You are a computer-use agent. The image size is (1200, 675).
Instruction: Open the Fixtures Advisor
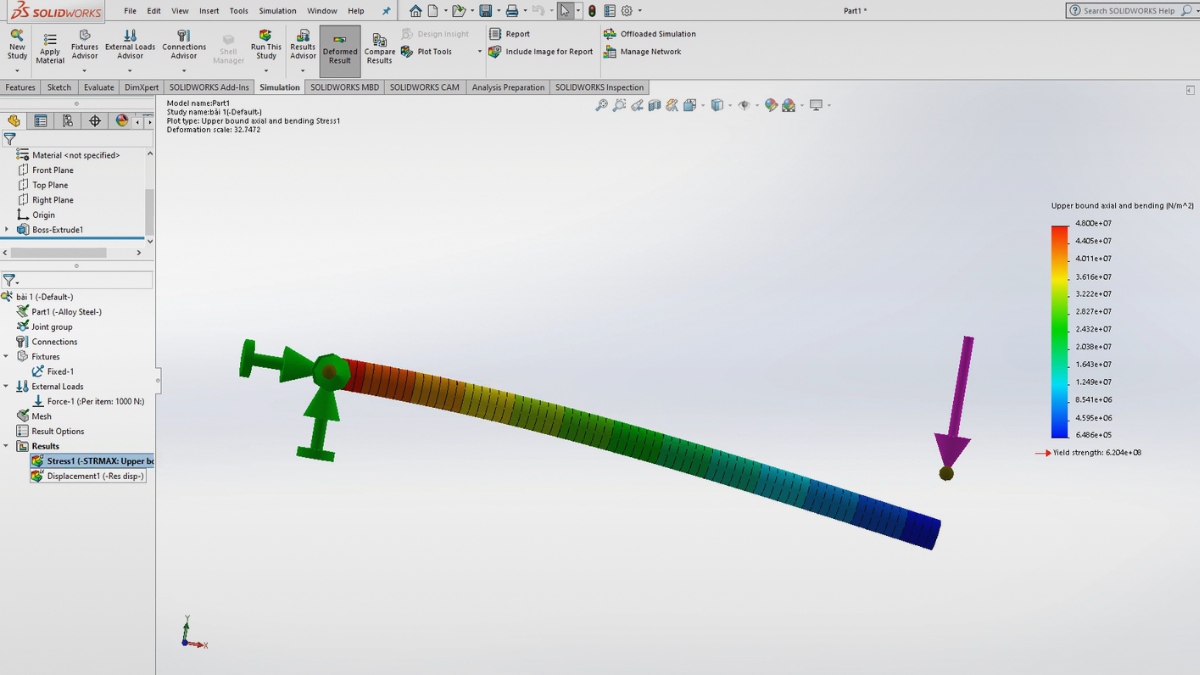pyautogui.click(x=85, y=46)
